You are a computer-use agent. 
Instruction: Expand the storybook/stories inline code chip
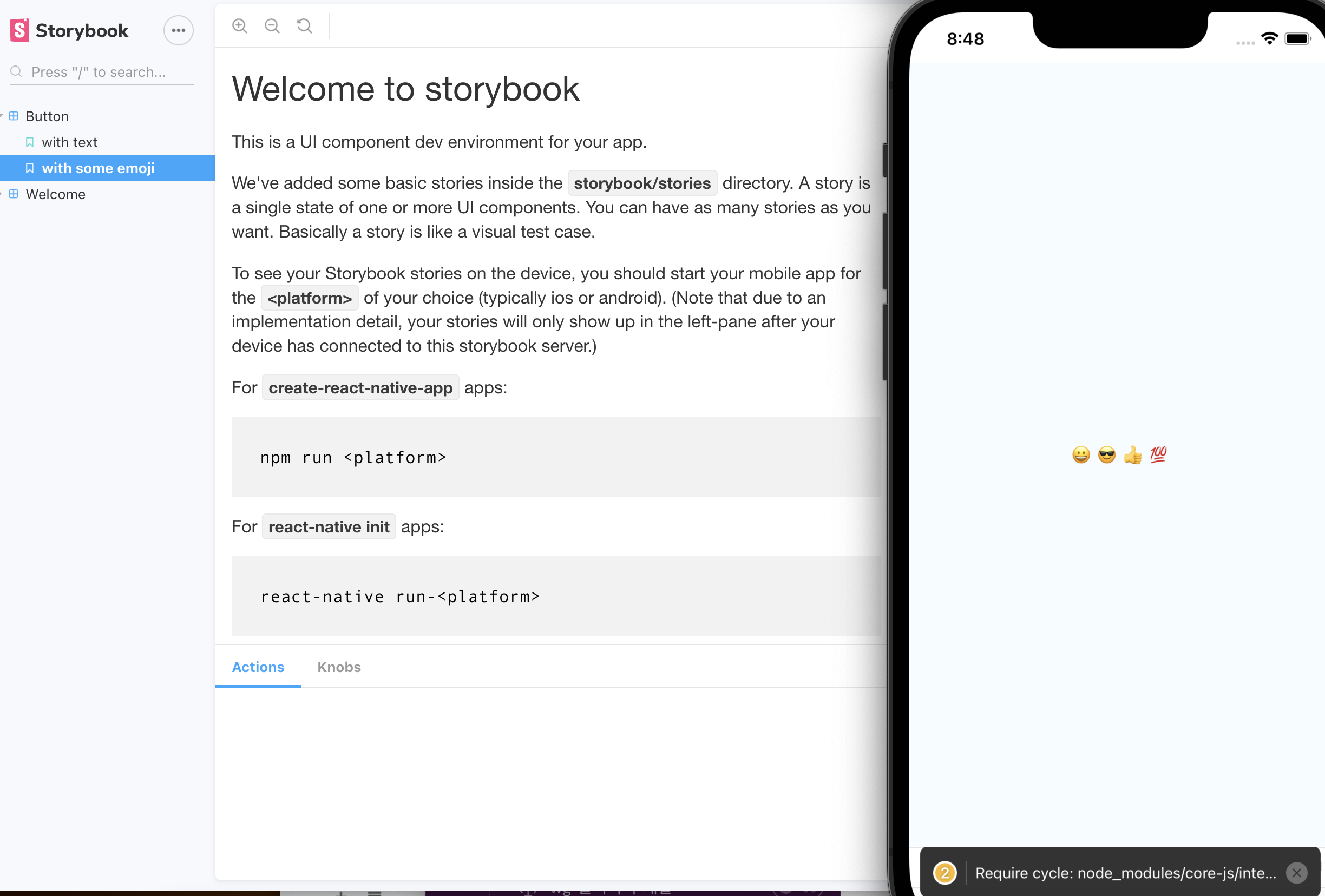tap(642, 183)
